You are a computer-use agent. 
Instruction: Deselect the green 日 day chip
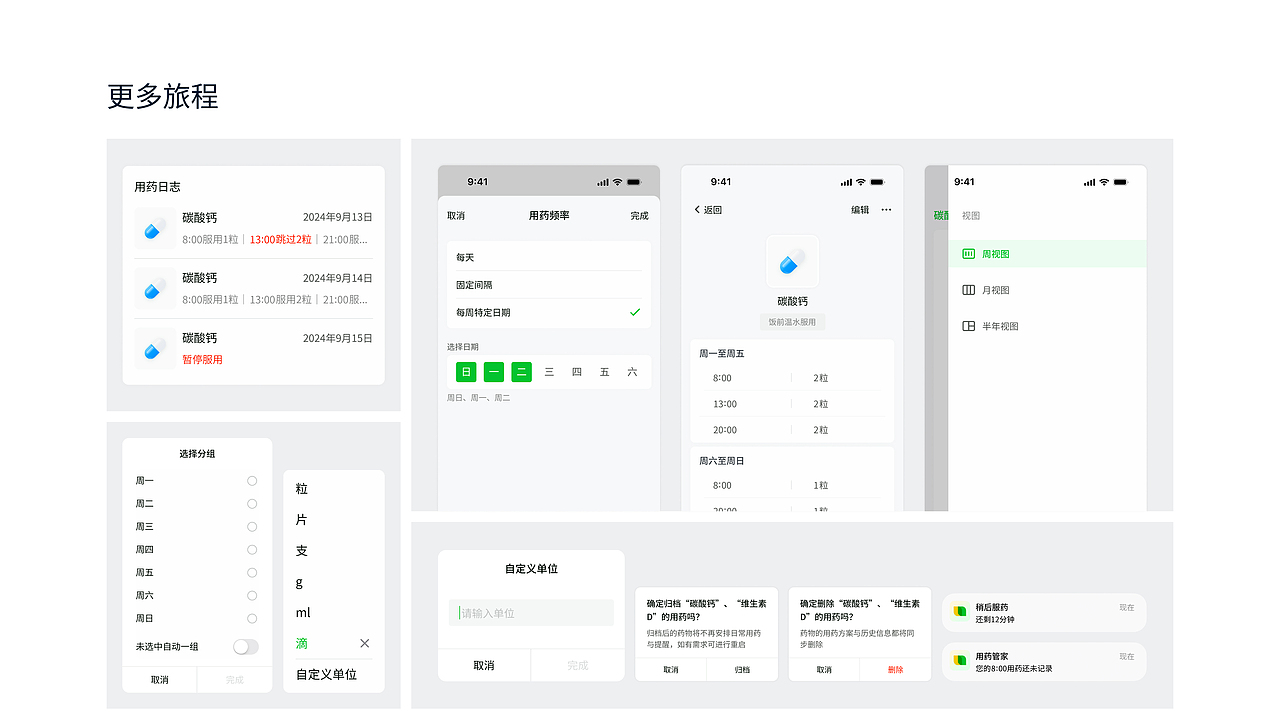(x=466, y=372)
